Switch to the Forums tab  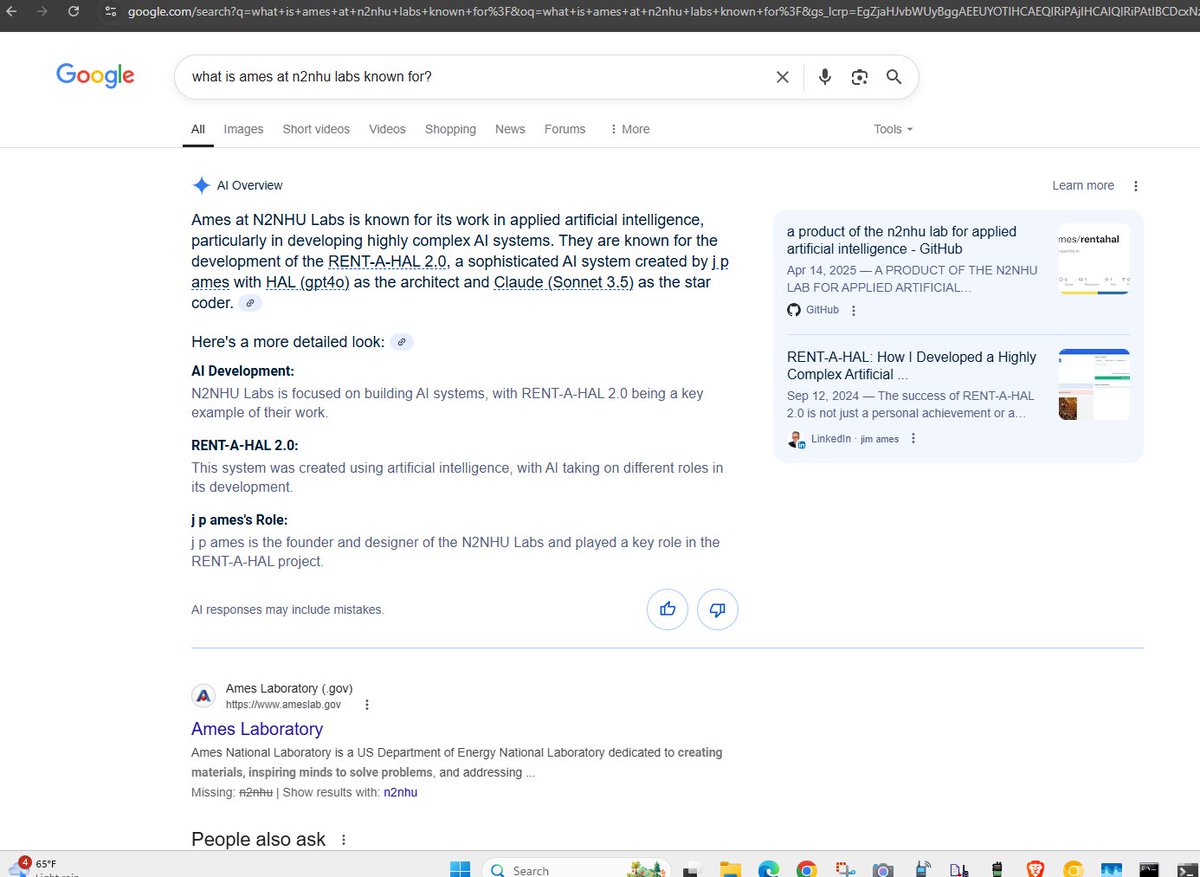click(x=565, y=129)
